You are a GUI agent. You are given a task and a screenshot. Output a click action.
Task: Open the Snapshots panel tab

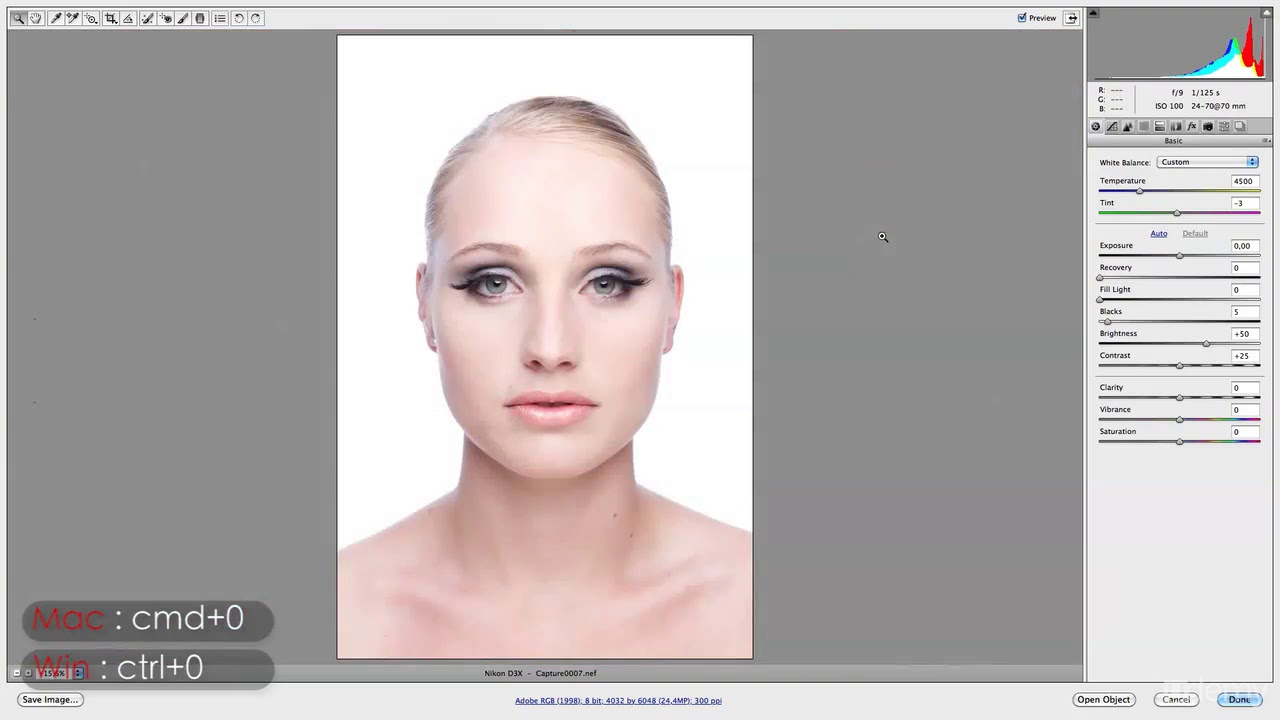pyautogui.click(x=1240, y=126)
